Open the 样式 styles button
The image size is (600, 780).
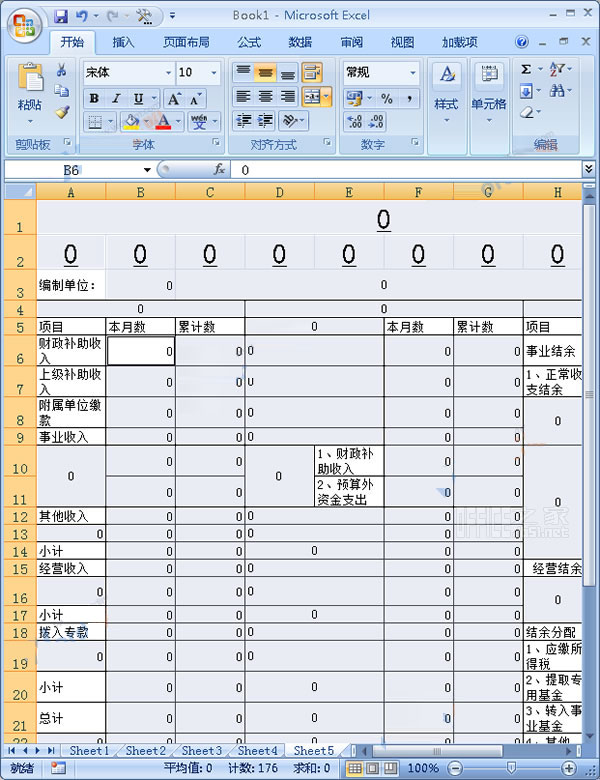click(446, 88)
